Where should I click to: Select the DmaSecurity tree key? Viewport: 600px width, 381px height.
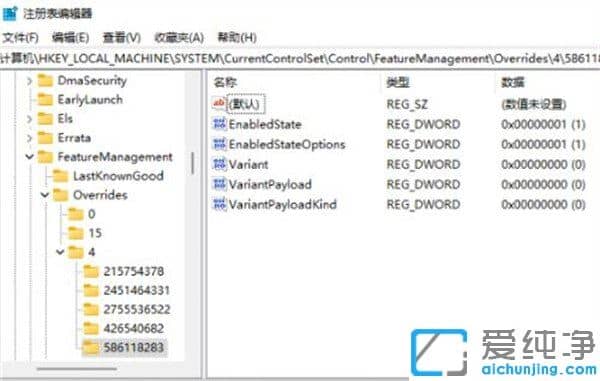[x=92, y=81]
